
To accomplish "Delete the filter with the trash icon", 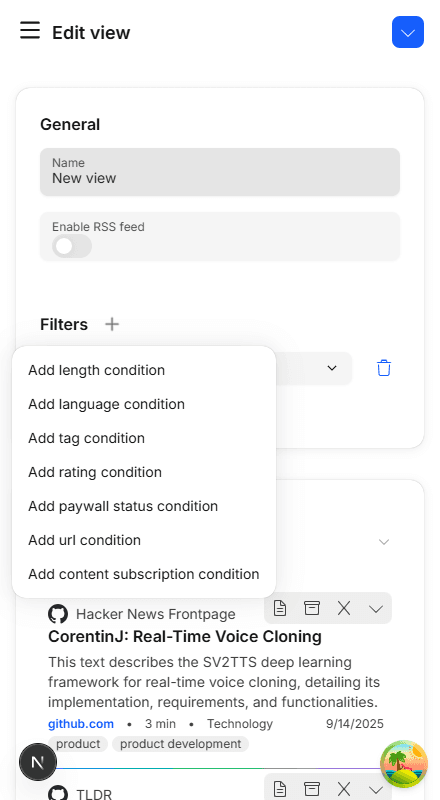I will 384,368.
